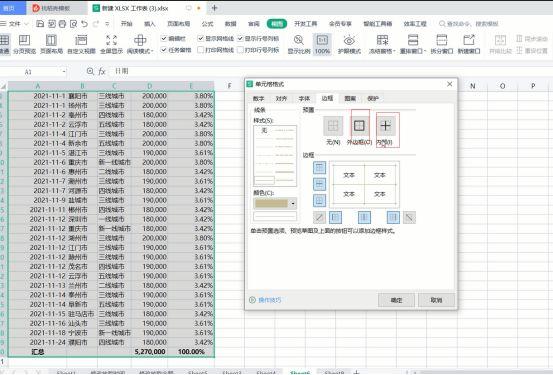Set zoom to 100% button
This screenshot has height=375, width=553.
click(322, 44)
